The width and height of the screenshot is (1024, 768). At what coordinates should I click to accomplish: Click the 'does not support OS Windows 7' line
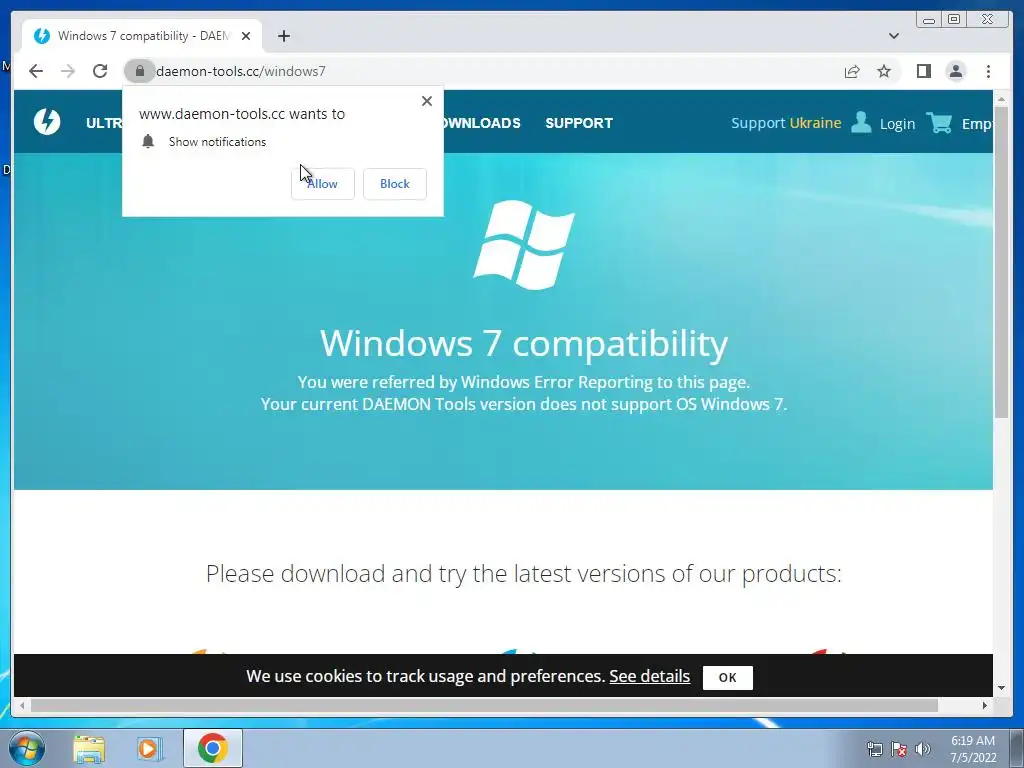coord(524,404)
